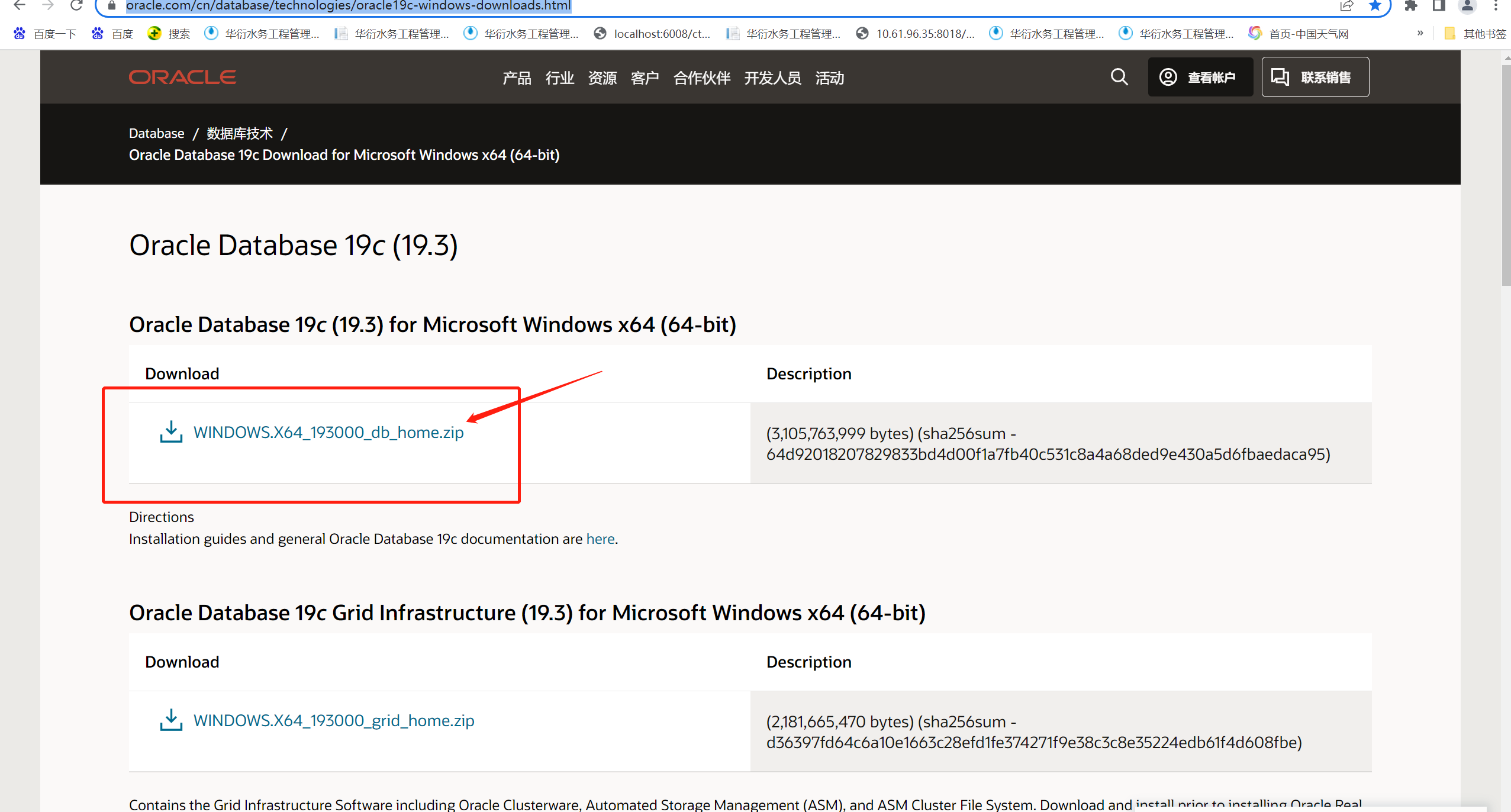This screenshot has height=812, width=1511.
Task: Click the download icon beside grid_home.zip
Action: click(x=171, y=720)
